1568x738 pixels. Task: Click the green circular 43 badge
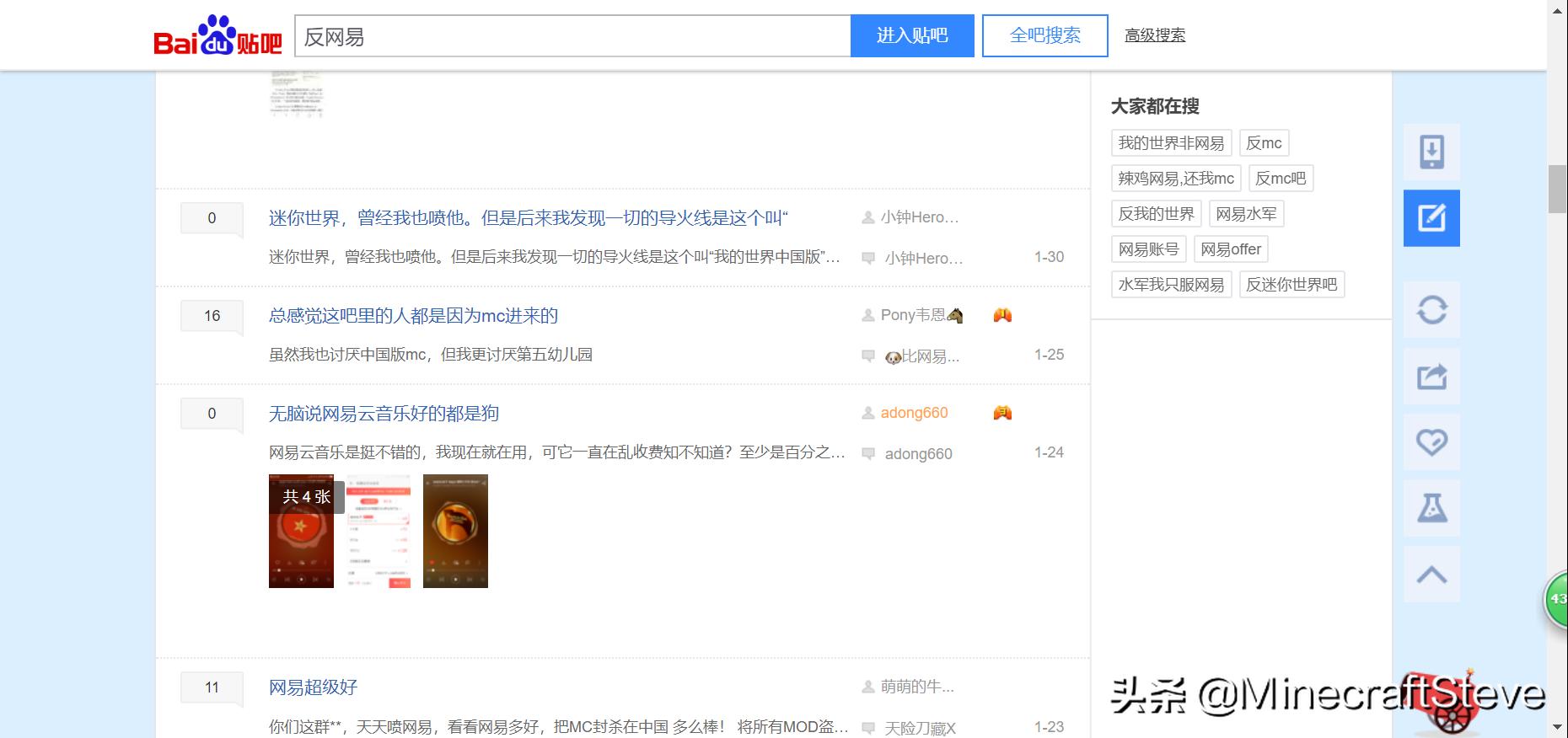click(1557, 599)
